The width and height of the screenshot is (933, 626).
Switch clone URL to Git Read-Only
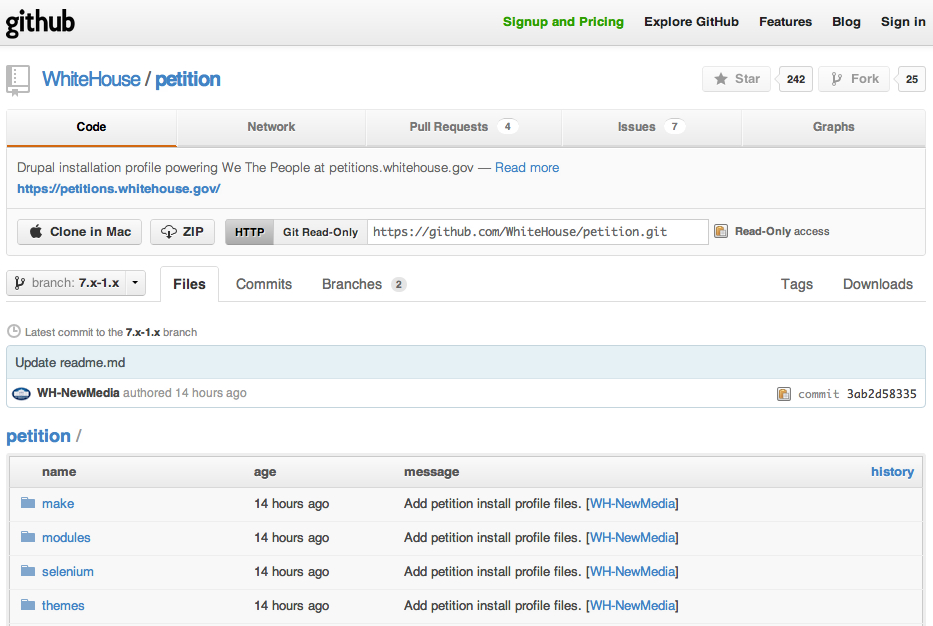coord(321,231)
